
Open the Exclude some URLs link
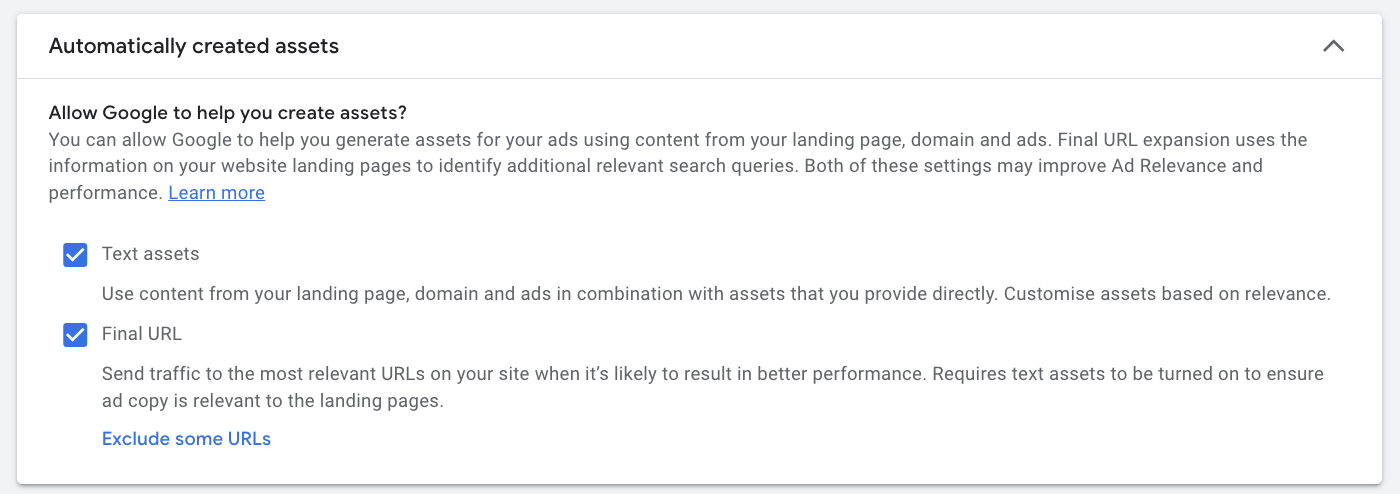(186, 438)
